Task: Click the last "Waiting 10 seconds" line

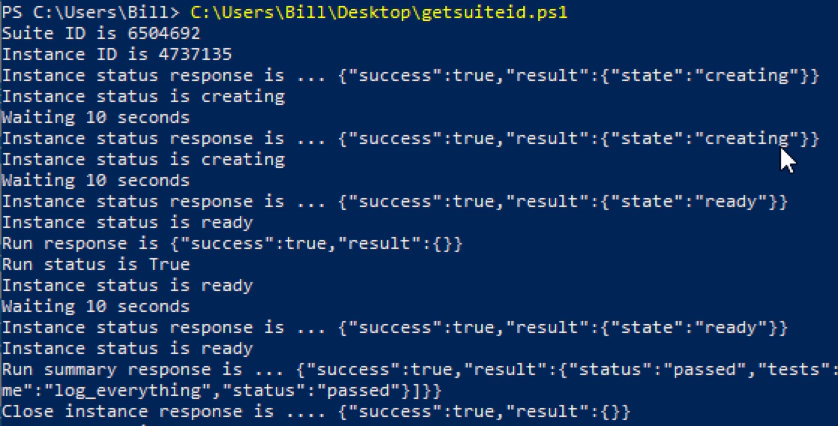Action: click(95, 306)
